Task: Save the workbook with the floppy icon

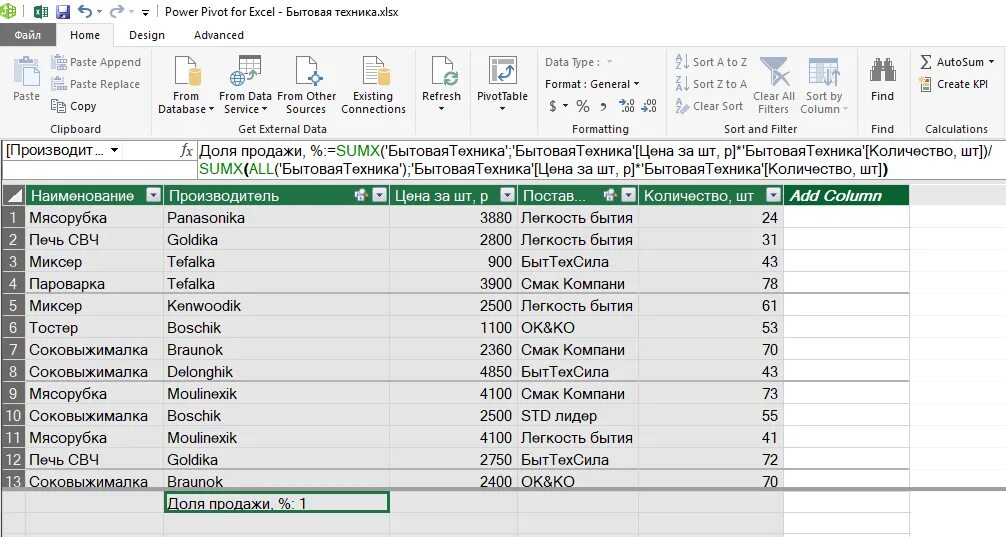Action: coord(63,12)
